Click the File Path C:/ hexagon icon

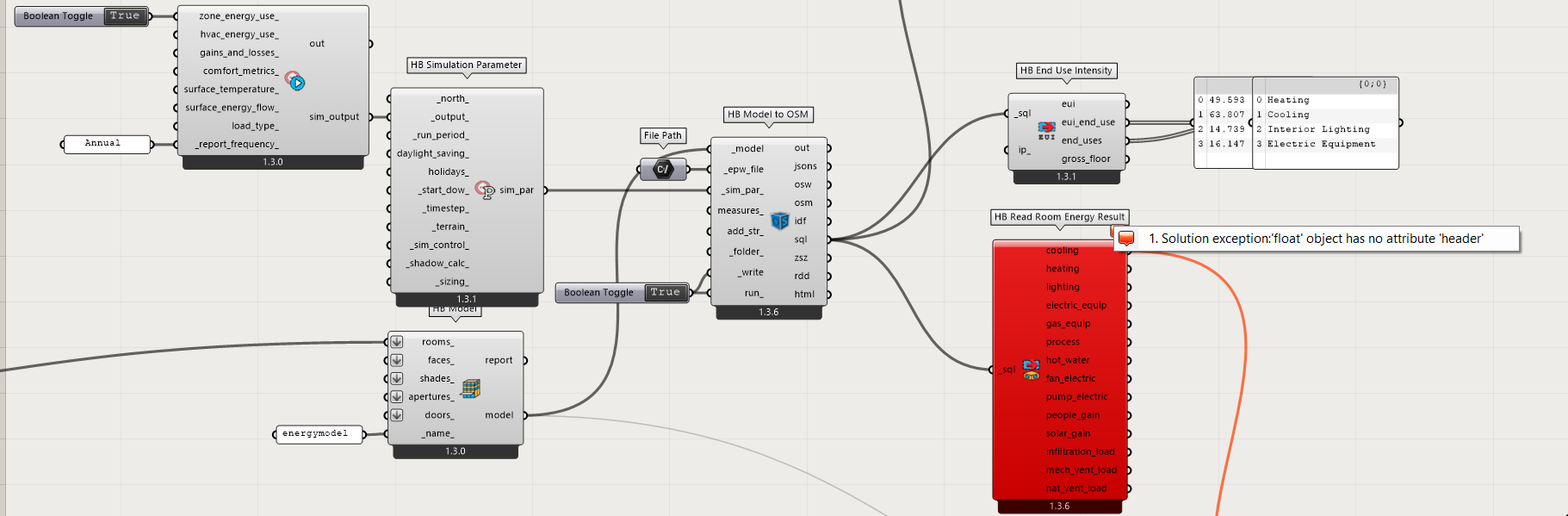coord(663,170)
